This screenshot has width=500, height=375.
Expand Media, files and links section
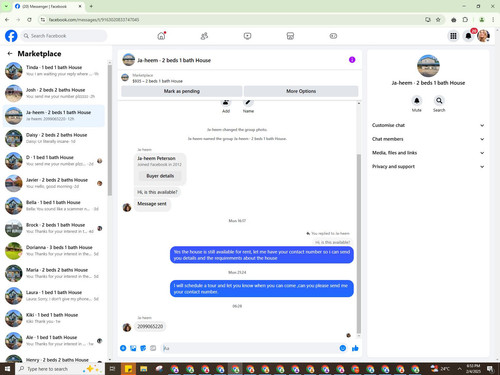tap(428, 153)
